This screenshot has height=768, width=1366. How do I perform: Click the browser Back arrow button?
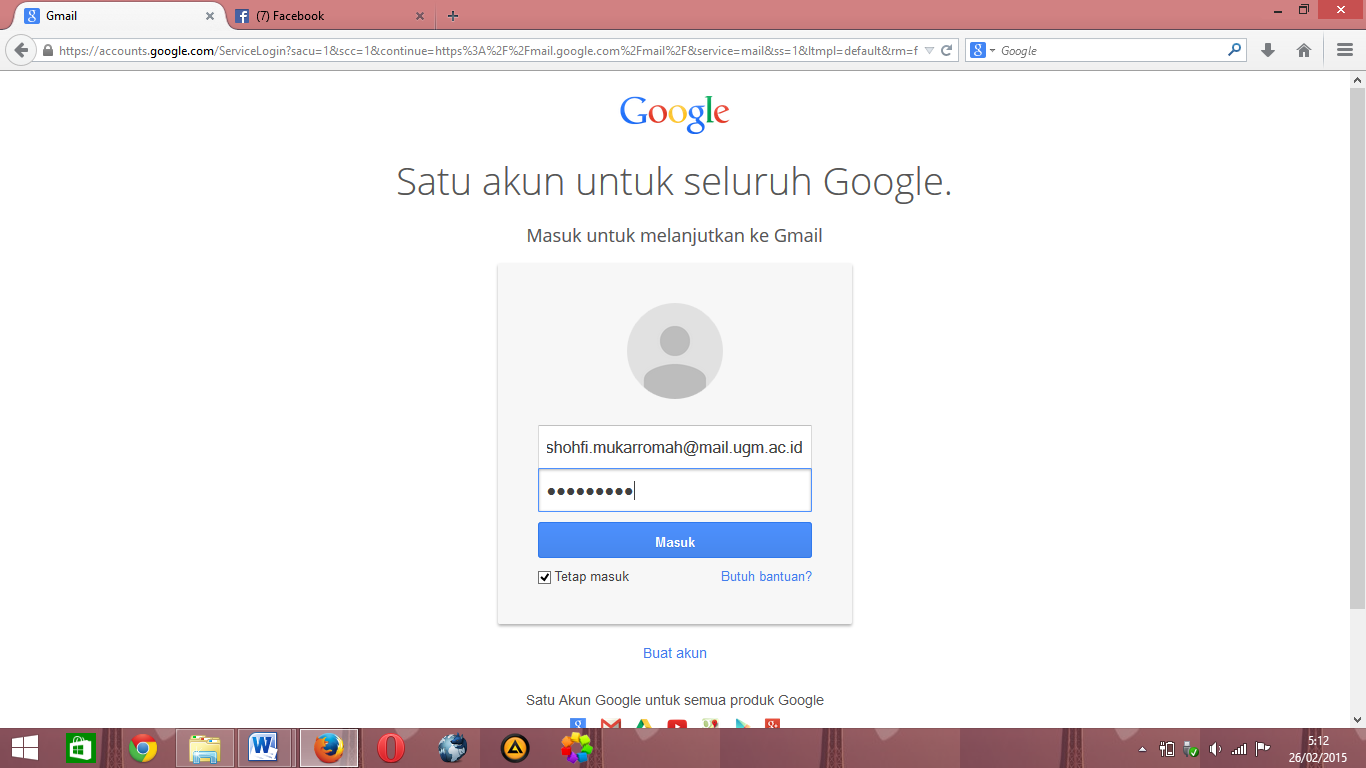point(21,50)
